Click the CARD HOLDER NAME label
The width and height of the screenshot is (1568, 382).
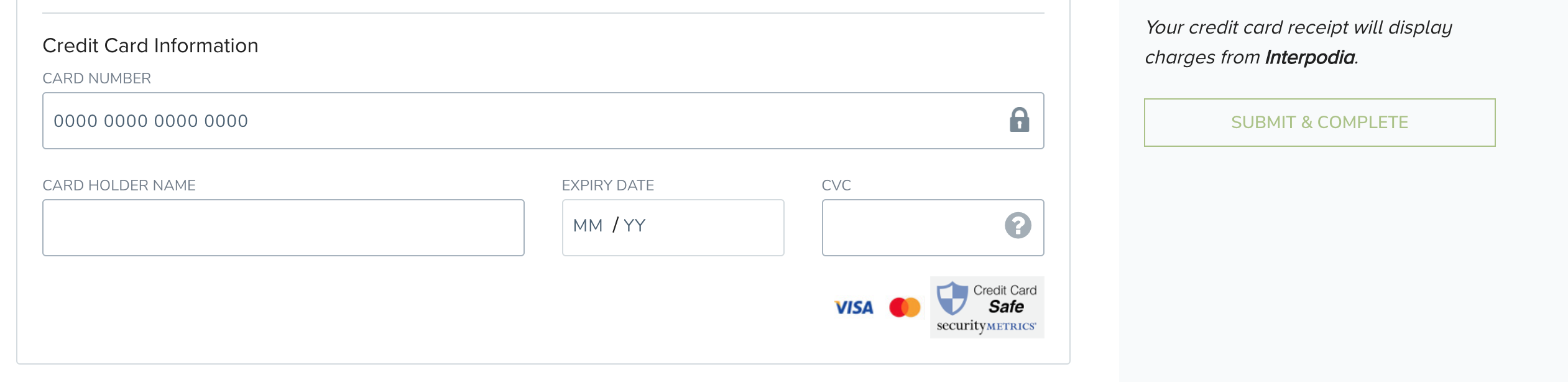click(119, 185)
